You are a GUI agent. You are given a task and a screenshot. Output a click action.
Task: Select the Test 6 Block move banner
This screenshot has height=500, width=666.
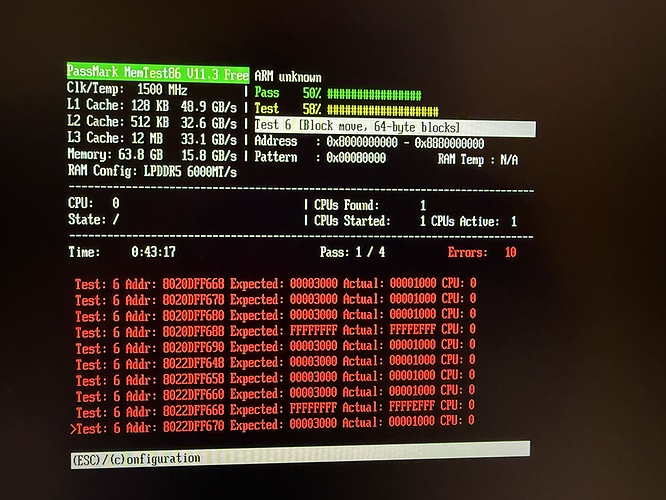coord(395,127)
